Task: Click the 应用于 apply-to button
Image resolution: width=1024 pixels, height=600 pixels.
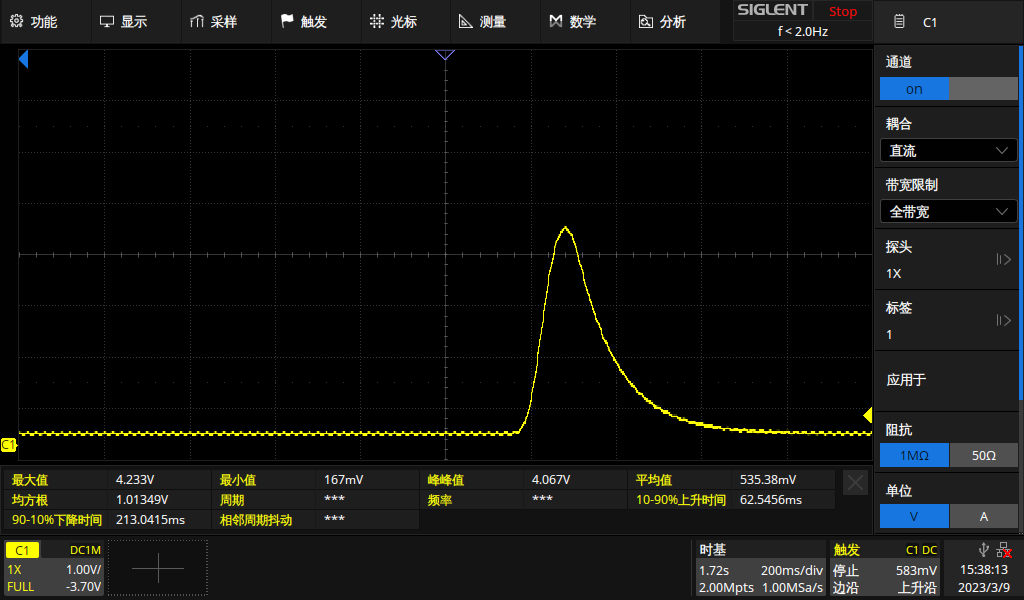Action: [948, 380]
